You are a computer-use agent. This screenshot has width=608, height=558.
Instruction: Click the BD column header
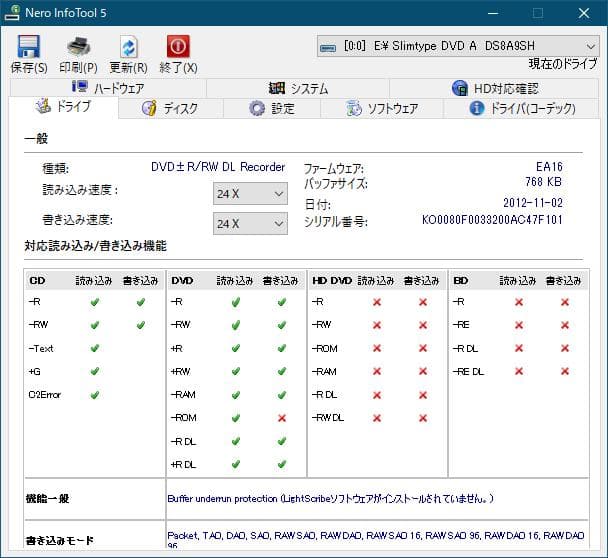click(461, 280)
